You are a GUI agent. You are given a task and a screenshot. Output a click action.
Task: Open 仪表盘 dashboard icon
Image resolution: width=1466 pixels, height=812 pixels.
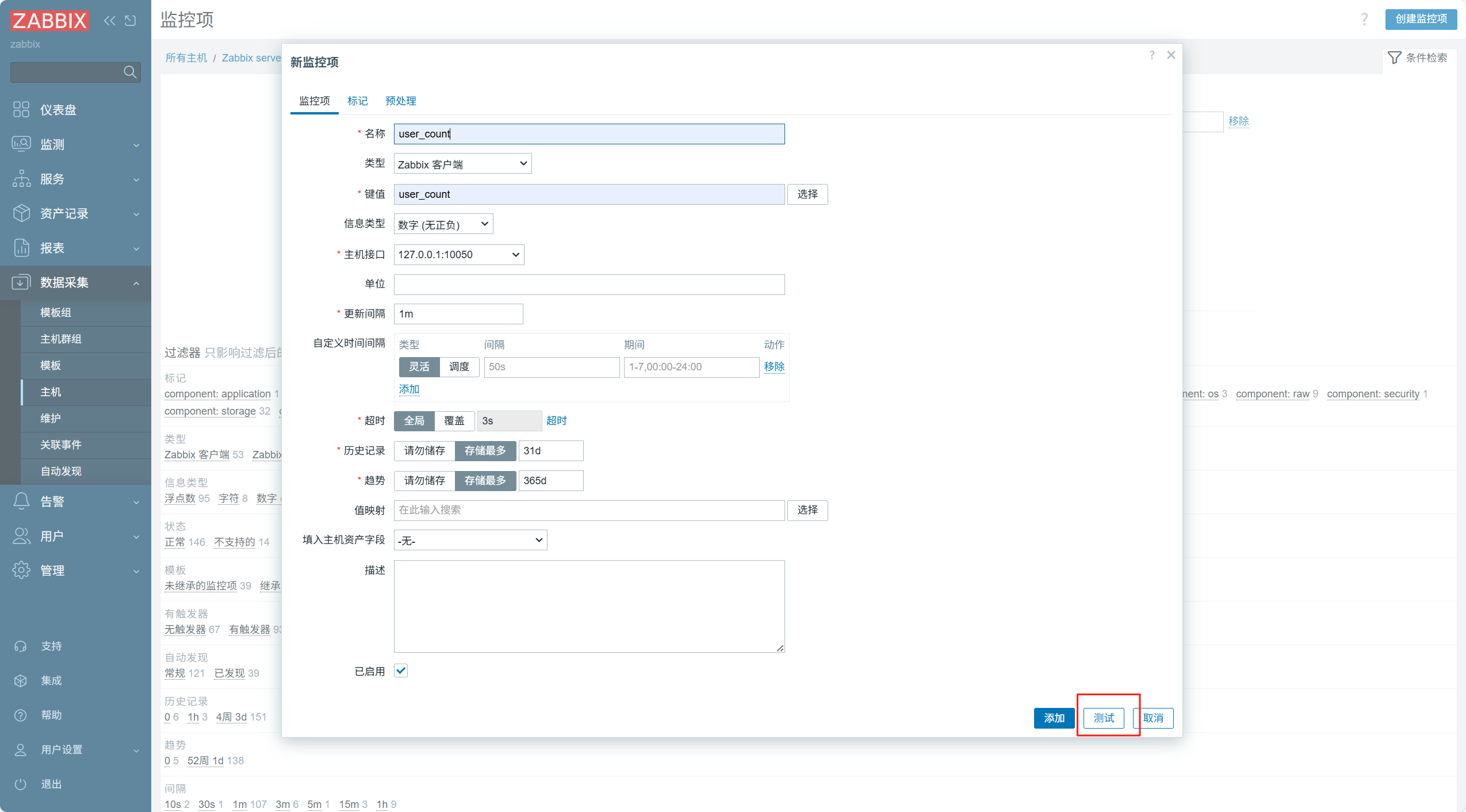point(21,109)
